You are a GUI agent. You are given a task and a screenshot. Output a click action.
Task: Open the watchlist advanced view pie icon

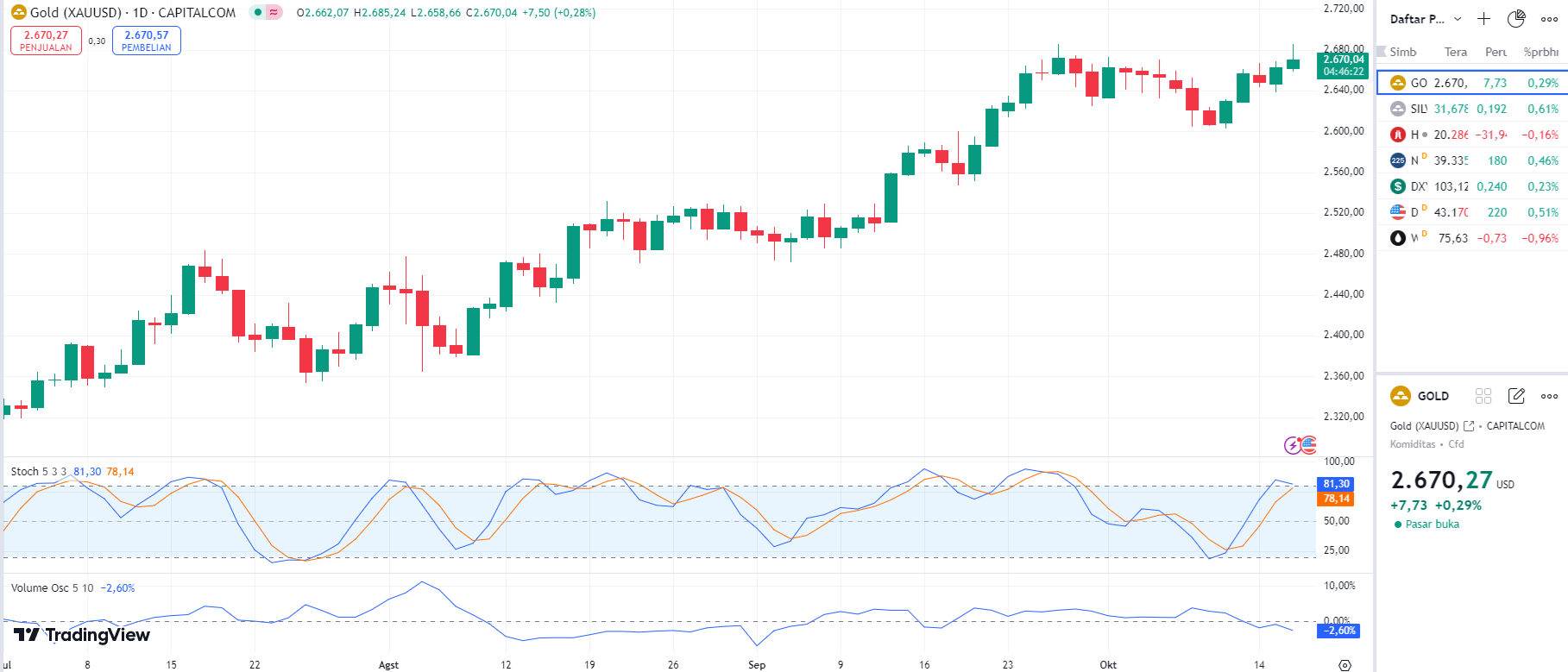[1516, 19]
